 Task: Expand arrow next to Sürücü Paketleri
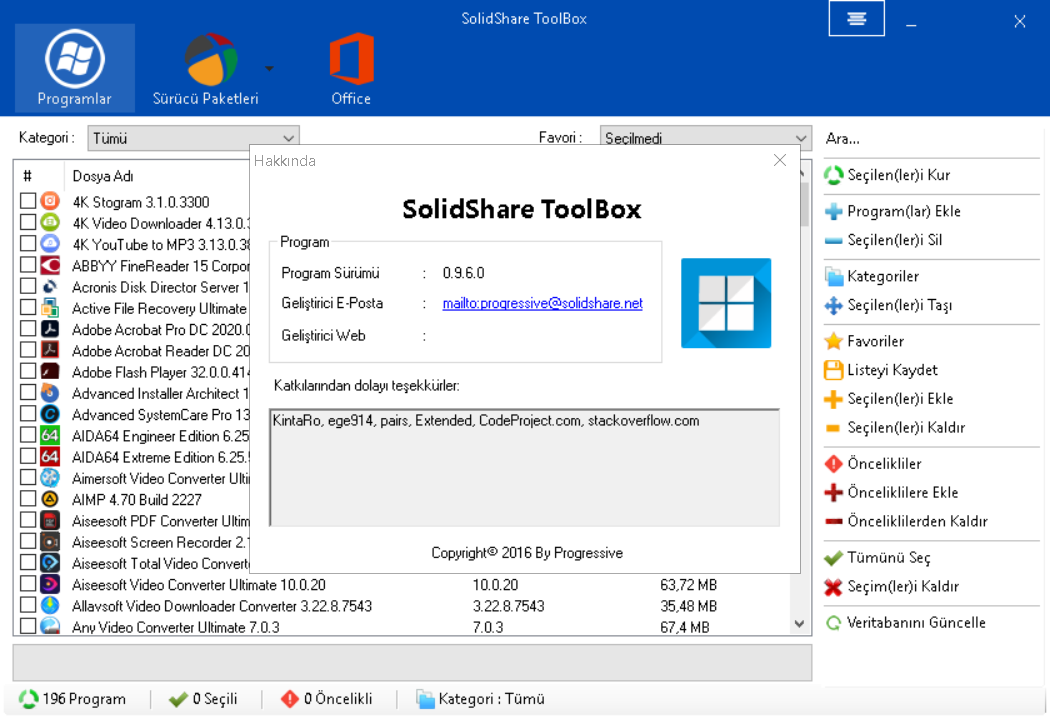(269, 68)
